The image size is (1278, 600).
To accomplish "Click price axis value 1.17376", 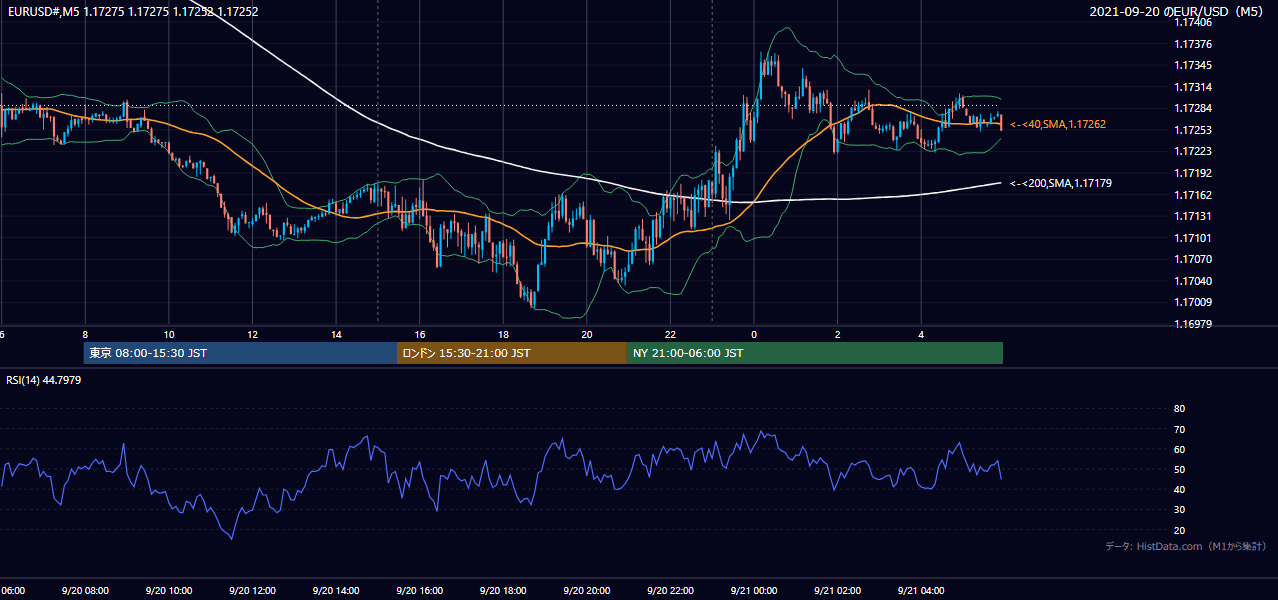I will 1193,44.
